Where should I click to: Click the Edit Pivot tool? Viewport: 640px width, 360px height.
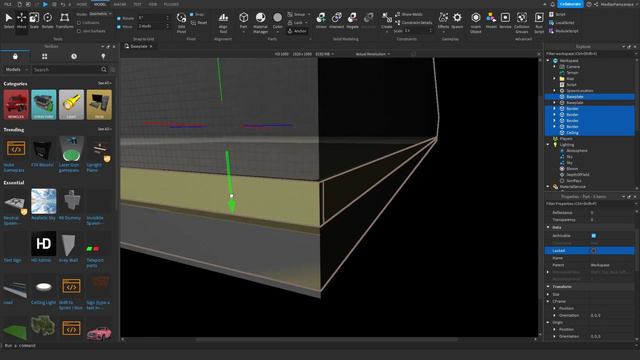click(181, 22)
